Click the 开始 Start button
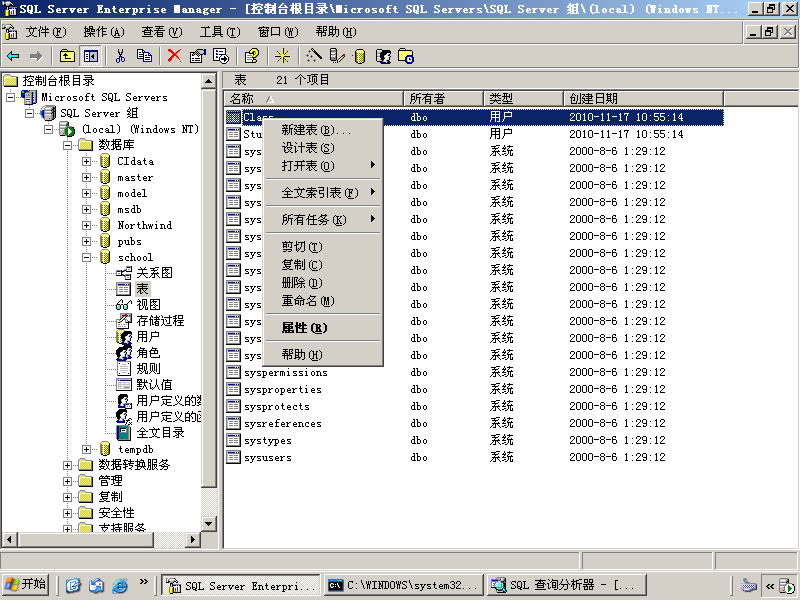 click(x=26, y=584)
